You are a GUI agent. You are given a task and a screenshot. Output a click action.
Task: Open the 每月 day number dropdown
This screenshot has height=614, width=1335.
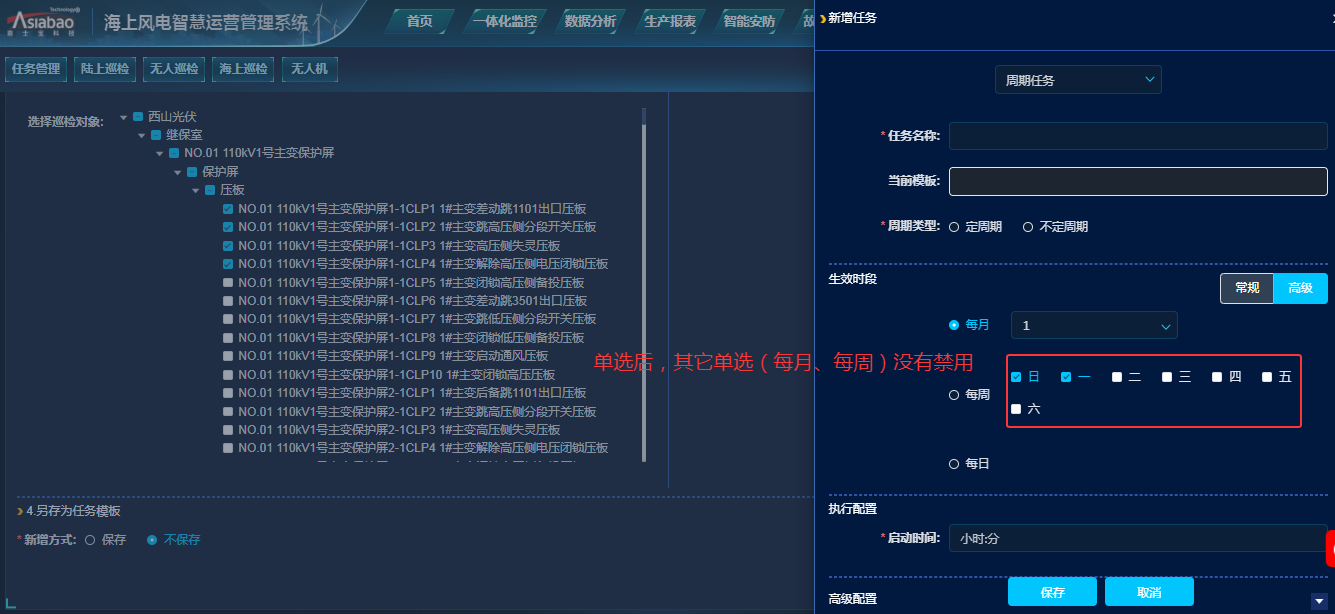pos(1093,326)
